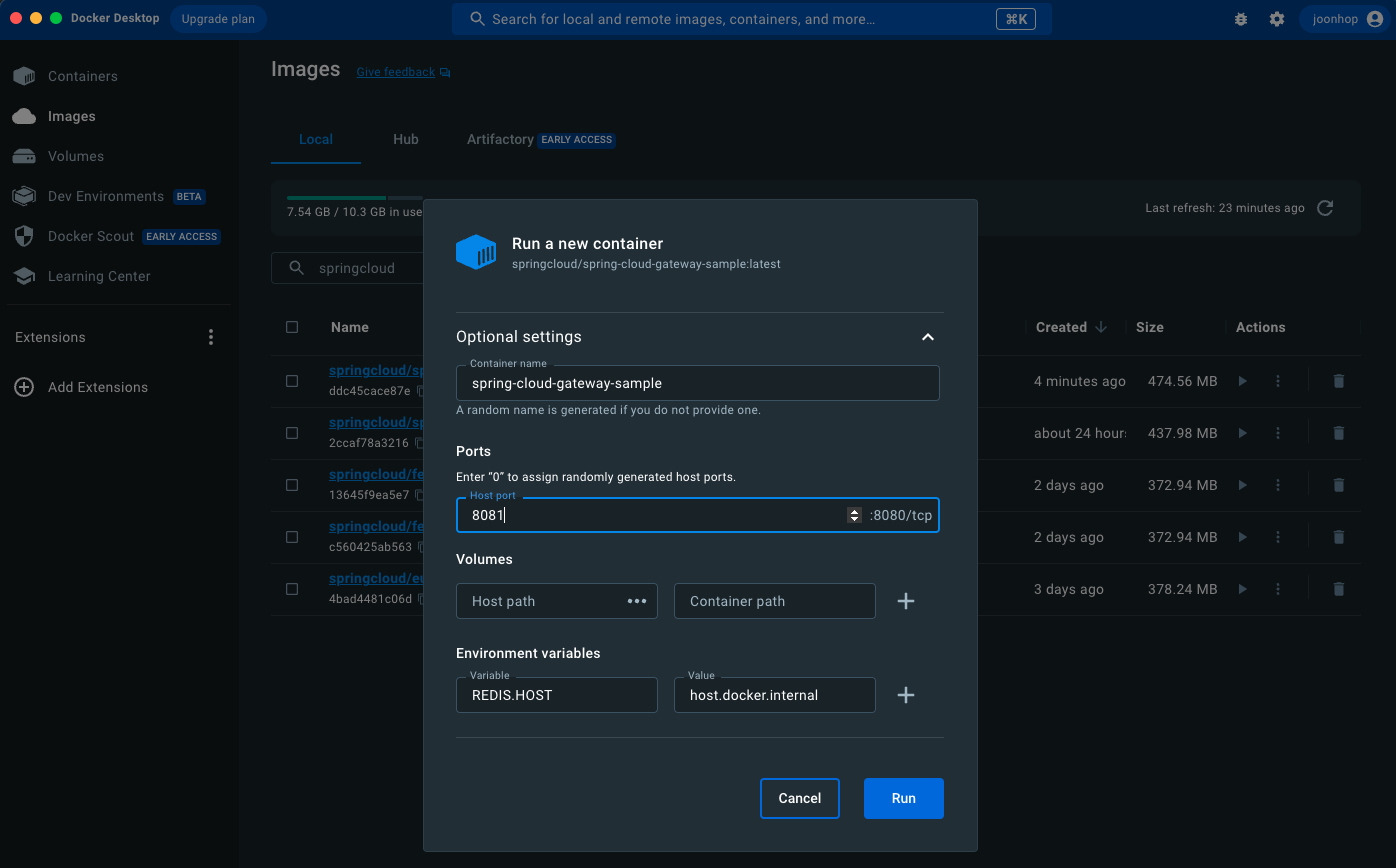Screen dimensions: 1396x868
Task: Open the Extensions three-dot menu
Action: pyautogui.click(x=210, y=337)
